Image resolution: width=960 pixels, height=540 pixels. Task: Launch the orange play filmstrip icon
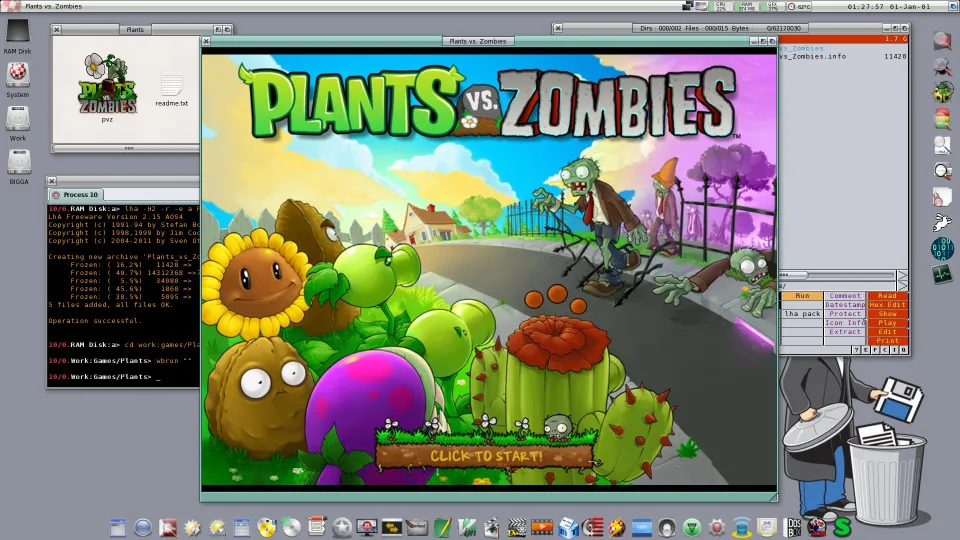coord(542,527)
